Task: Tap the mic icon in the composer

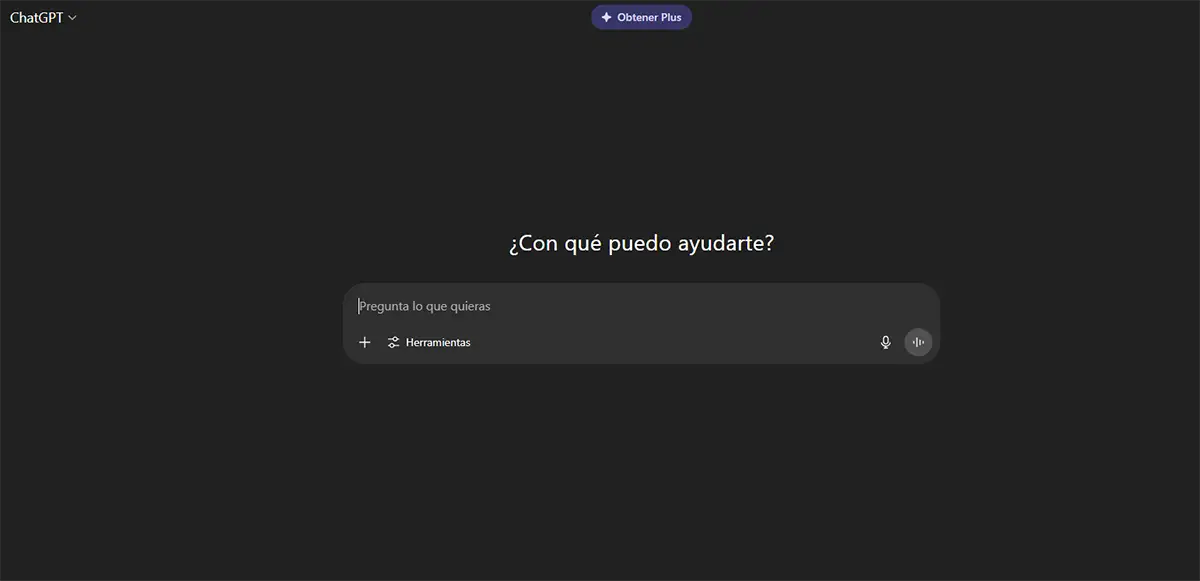Action: click(x=885, y=342)
